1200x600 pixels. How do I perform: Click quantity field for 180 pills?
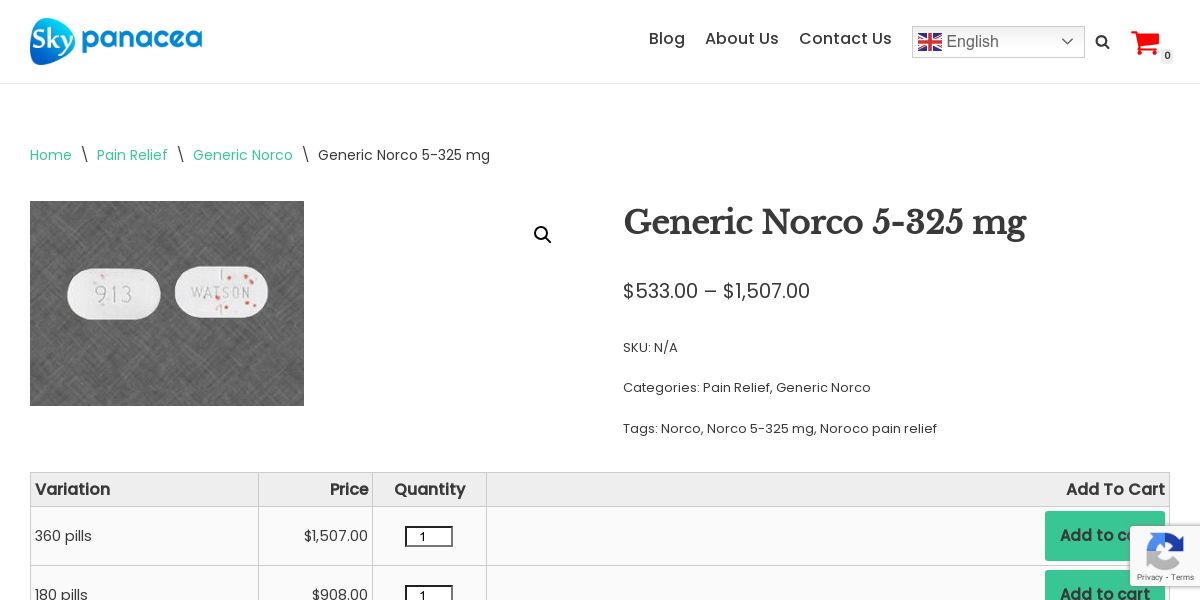tap(429, 594)
